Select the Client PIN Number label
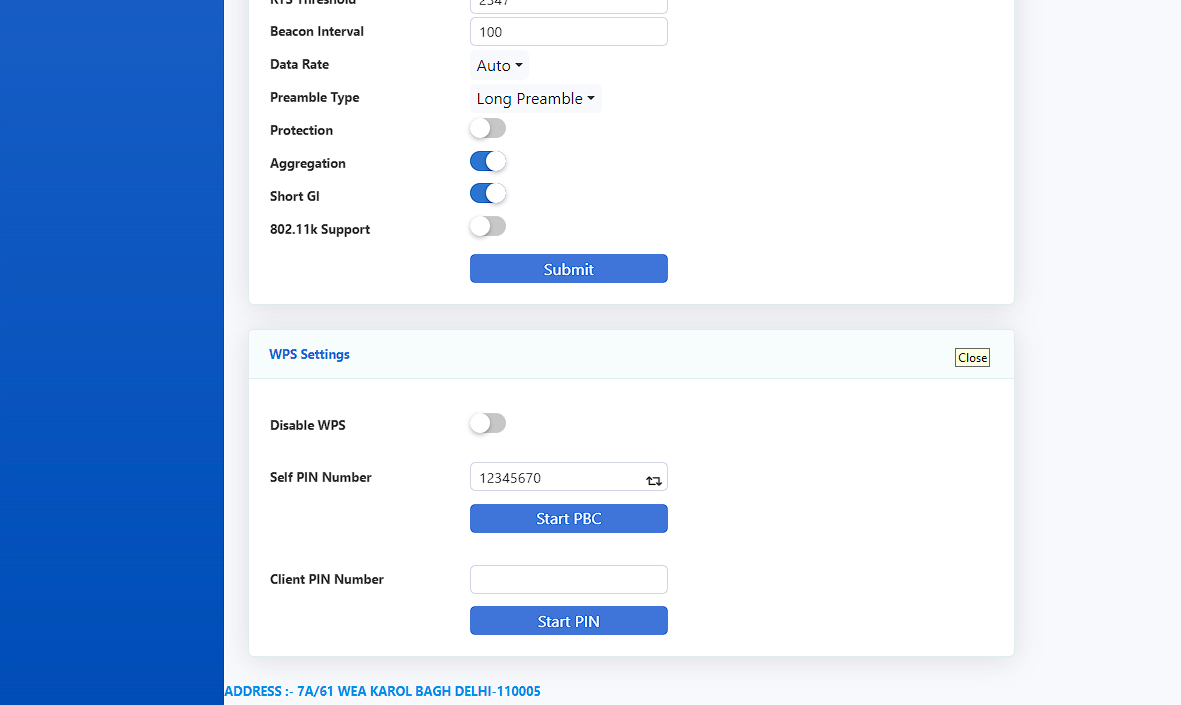Screen dimensions: 1181x705 (327, 579)
